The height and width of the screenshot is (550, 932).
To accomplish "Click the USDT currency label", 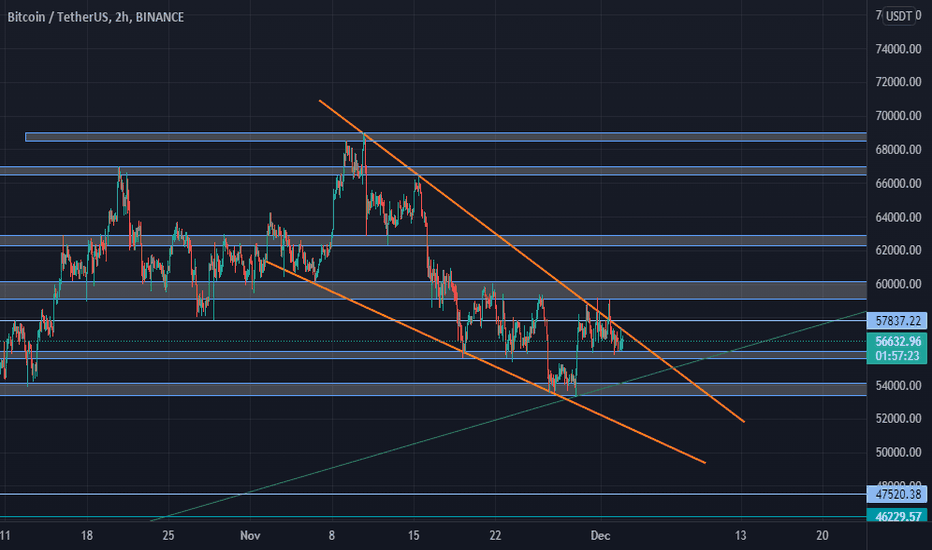I will [899, 16].
